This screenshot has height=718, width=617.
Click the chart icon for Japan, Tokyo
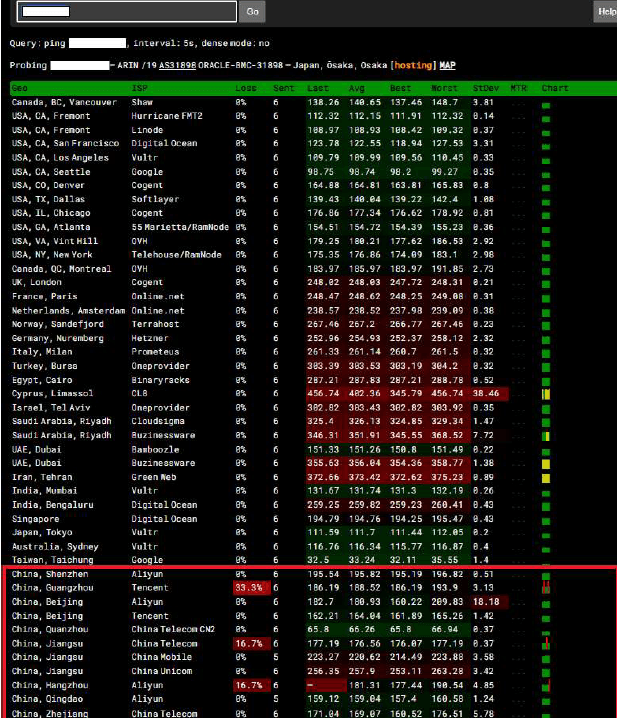[x=546, y=534]
